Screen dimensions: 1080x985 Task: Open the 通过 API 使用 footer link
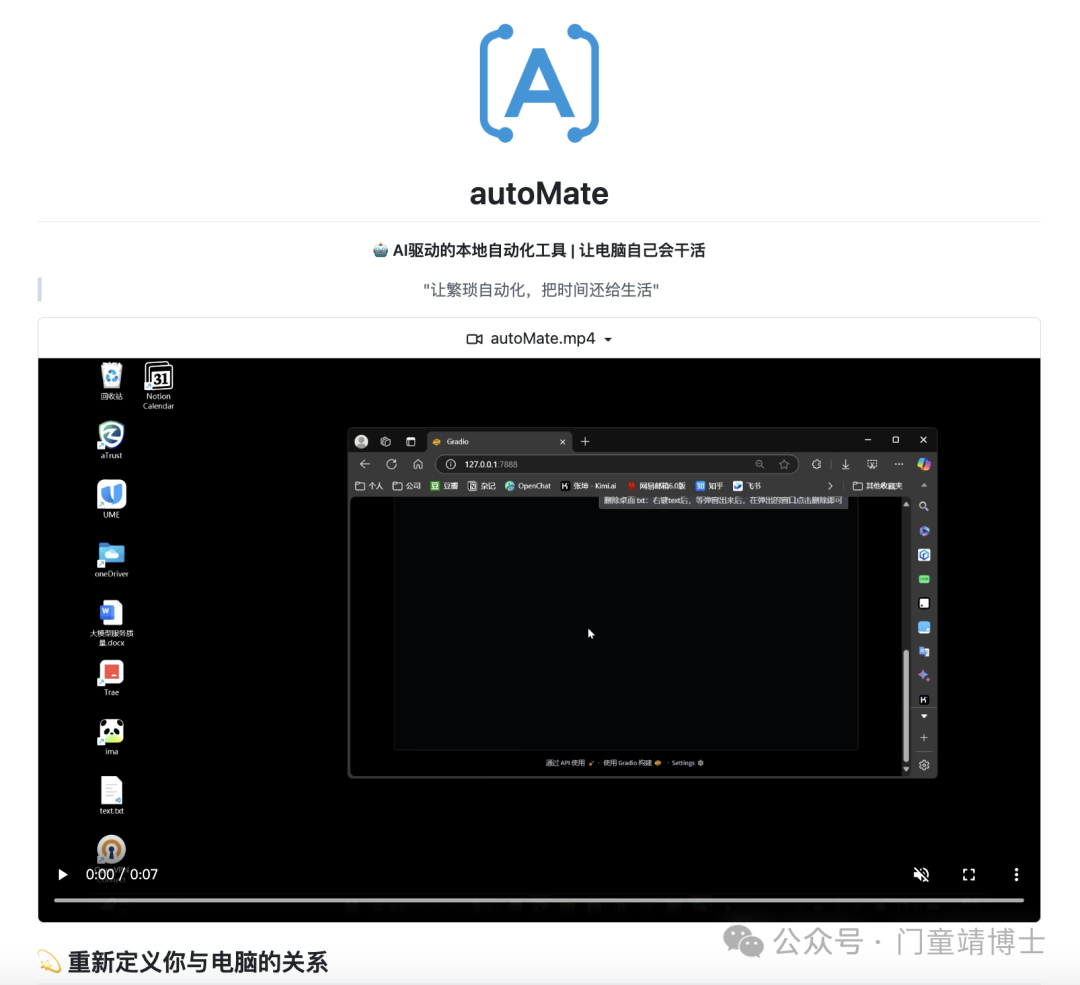click(x=570, y=763)
